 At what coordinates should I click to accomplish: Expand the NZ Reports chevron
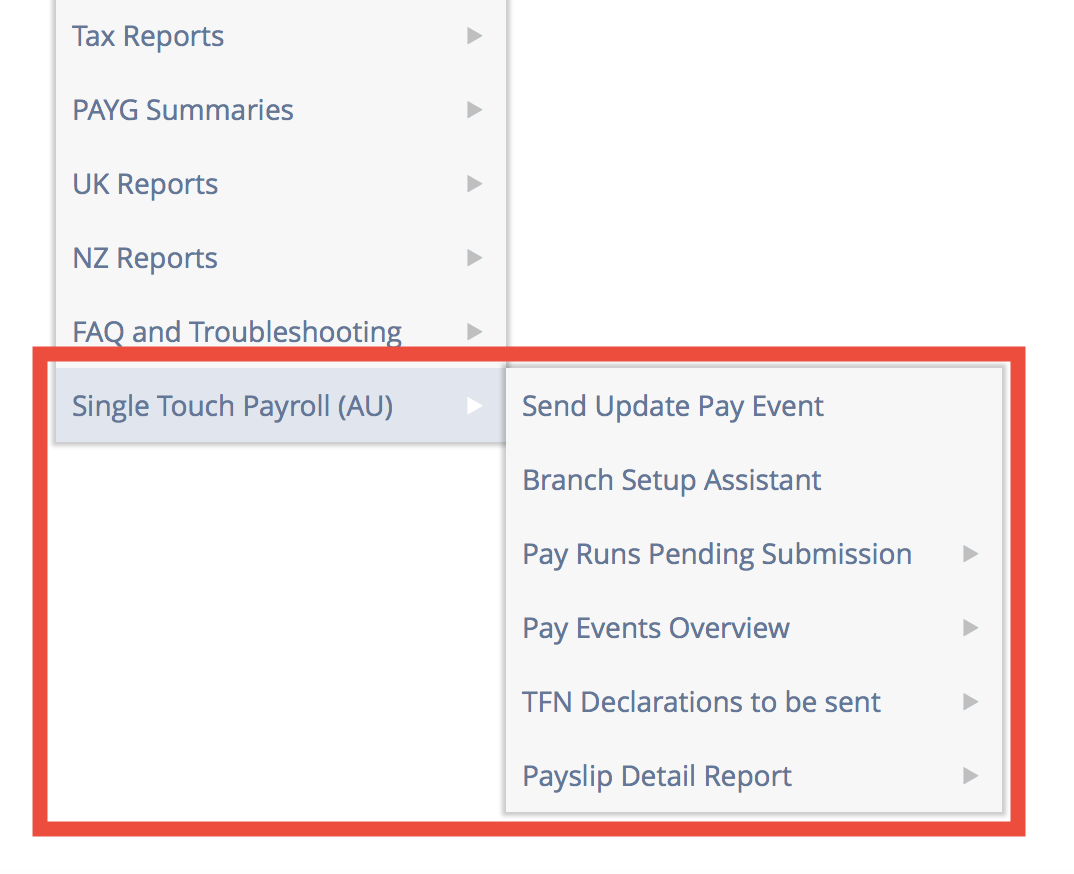pyautogui.click(x=474, y=258)
